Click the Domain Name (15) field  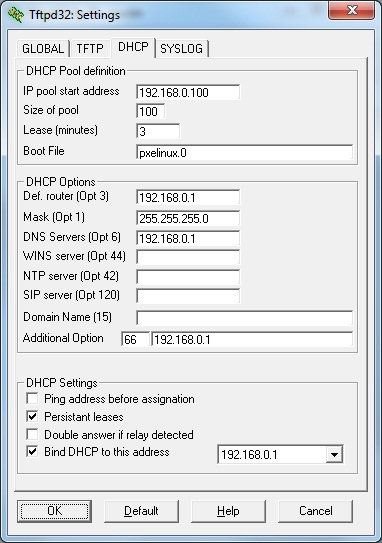pos(245,318)
